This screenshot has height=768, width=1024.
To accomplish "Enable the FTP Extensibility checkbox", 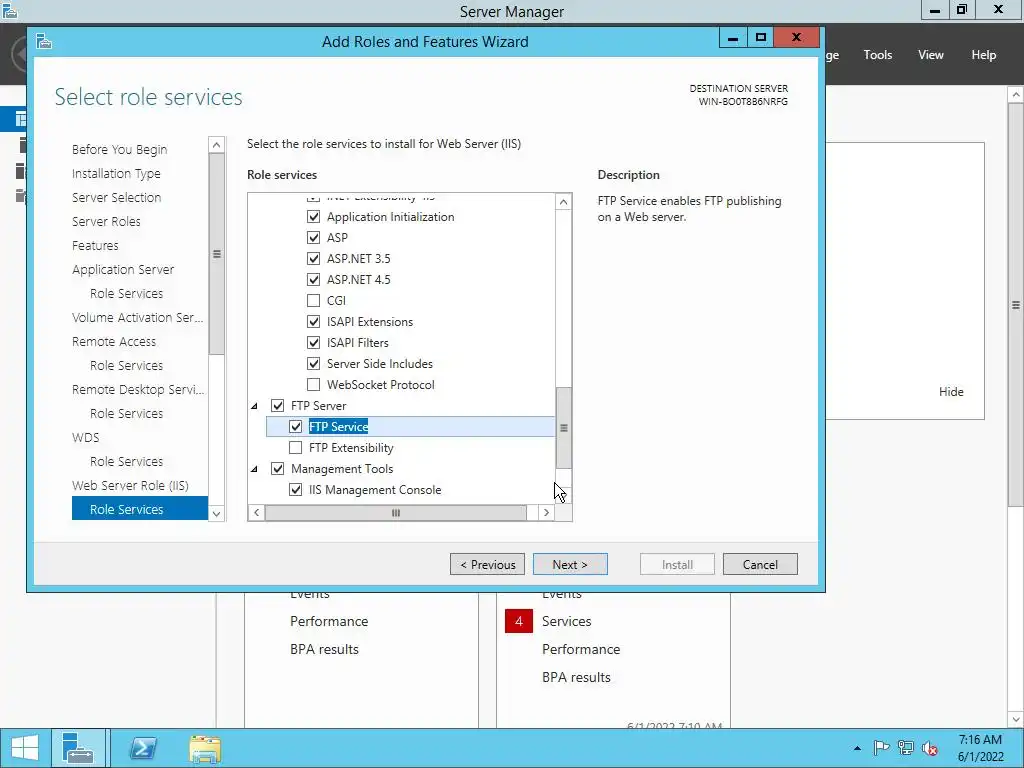I will [x=295, y=447].
